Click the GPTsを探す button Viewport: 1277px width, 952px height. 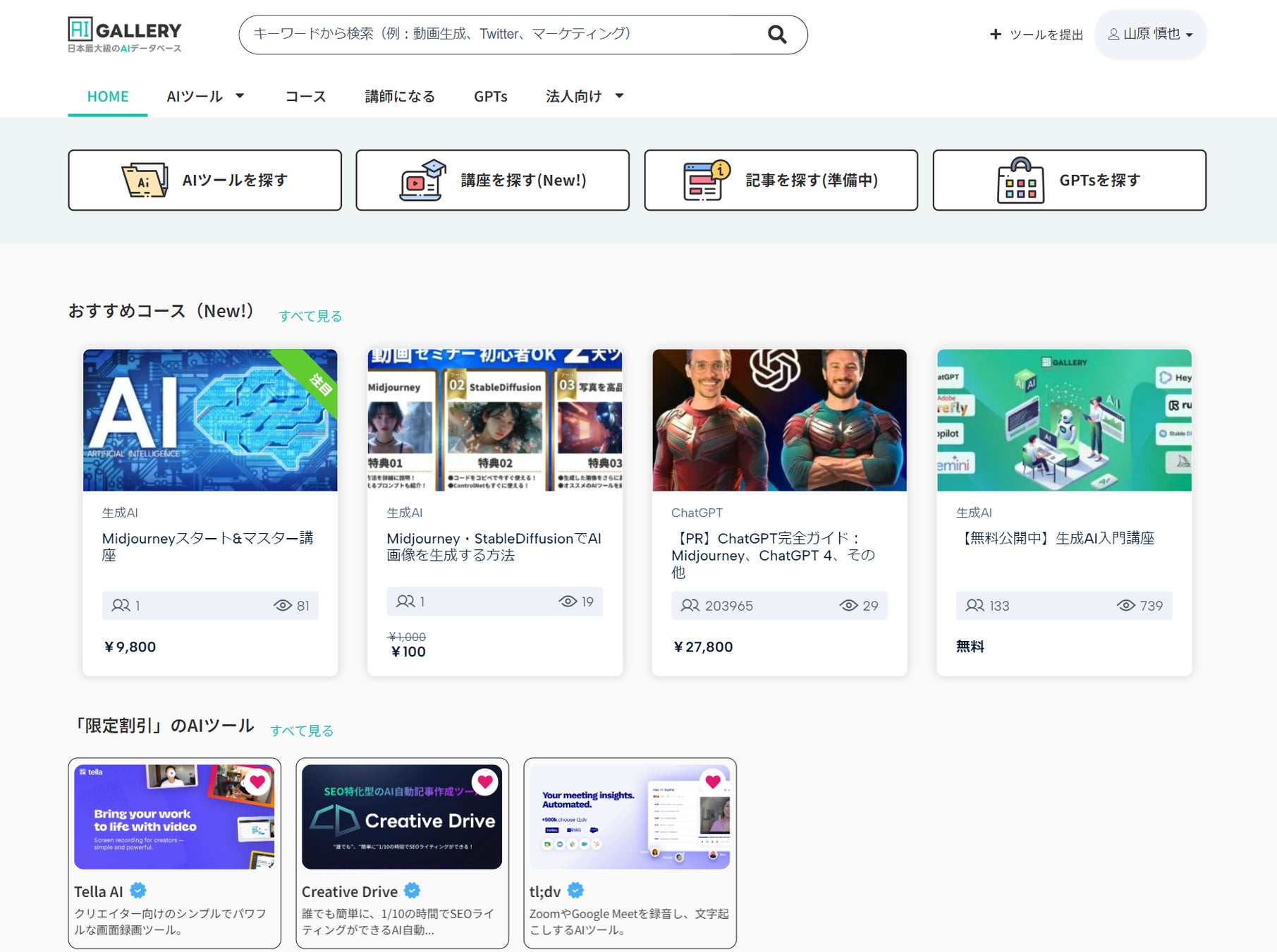pos(1070,180)
